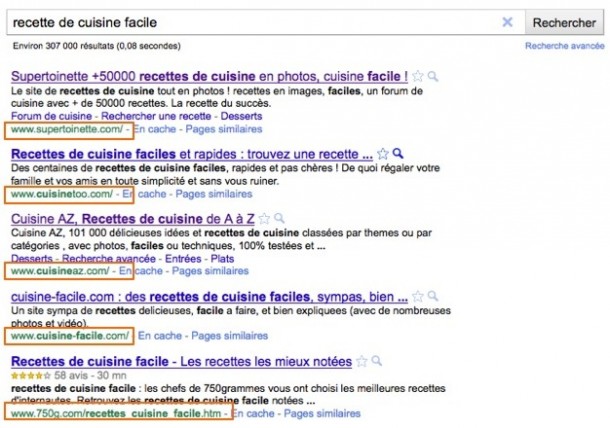Click the 'Environ 307 000 résultats' count text
The height and width of the screenshot is (428, 610).
pyautogui.click(x=96, y=46)
